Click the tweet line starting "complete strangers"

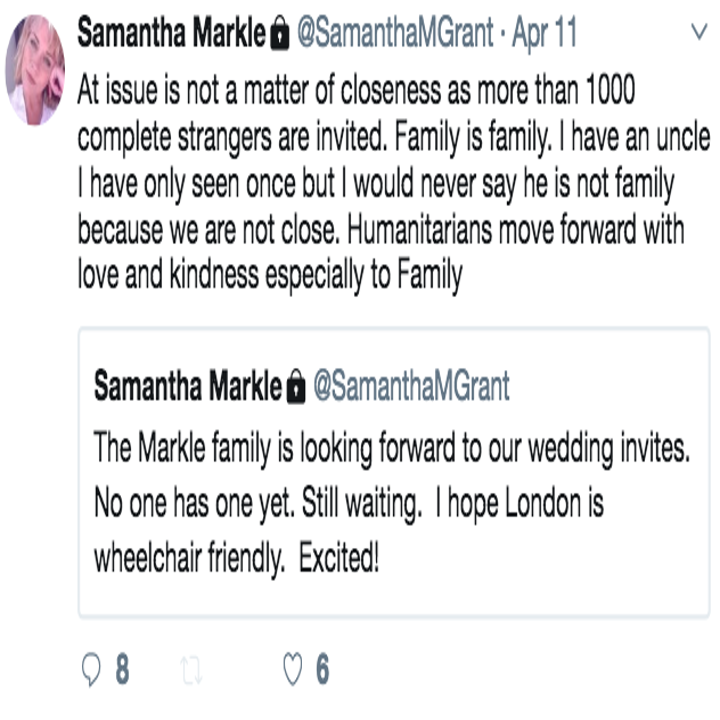(x=393, y=138)
